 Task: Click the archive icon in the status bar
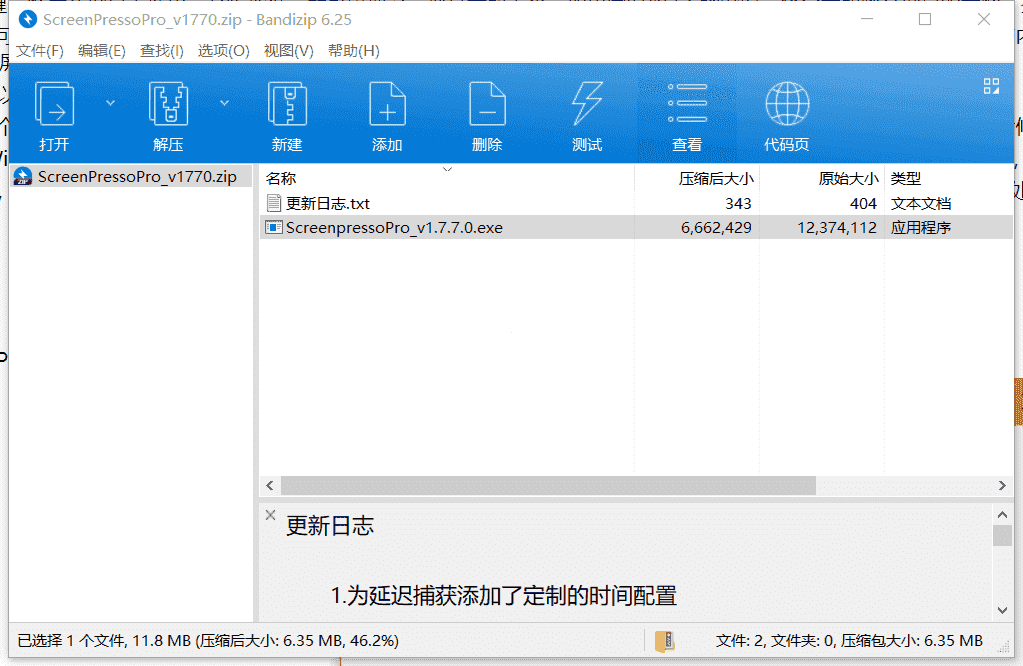664,641
